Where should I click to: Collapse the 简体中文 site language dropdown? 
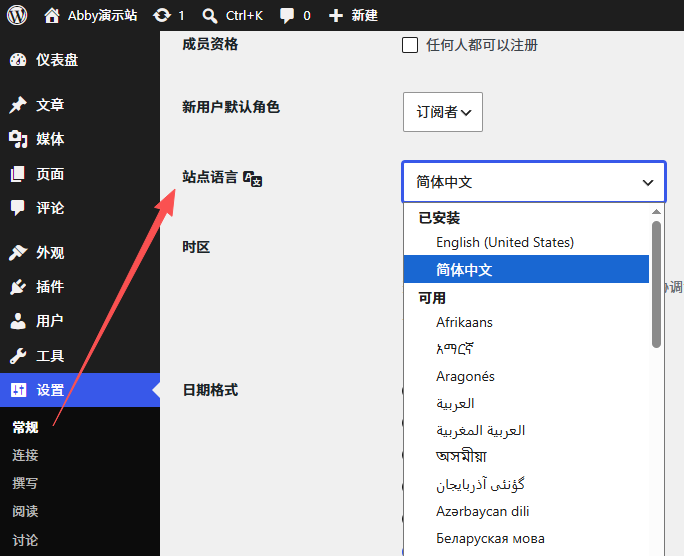tap(534, 182)
